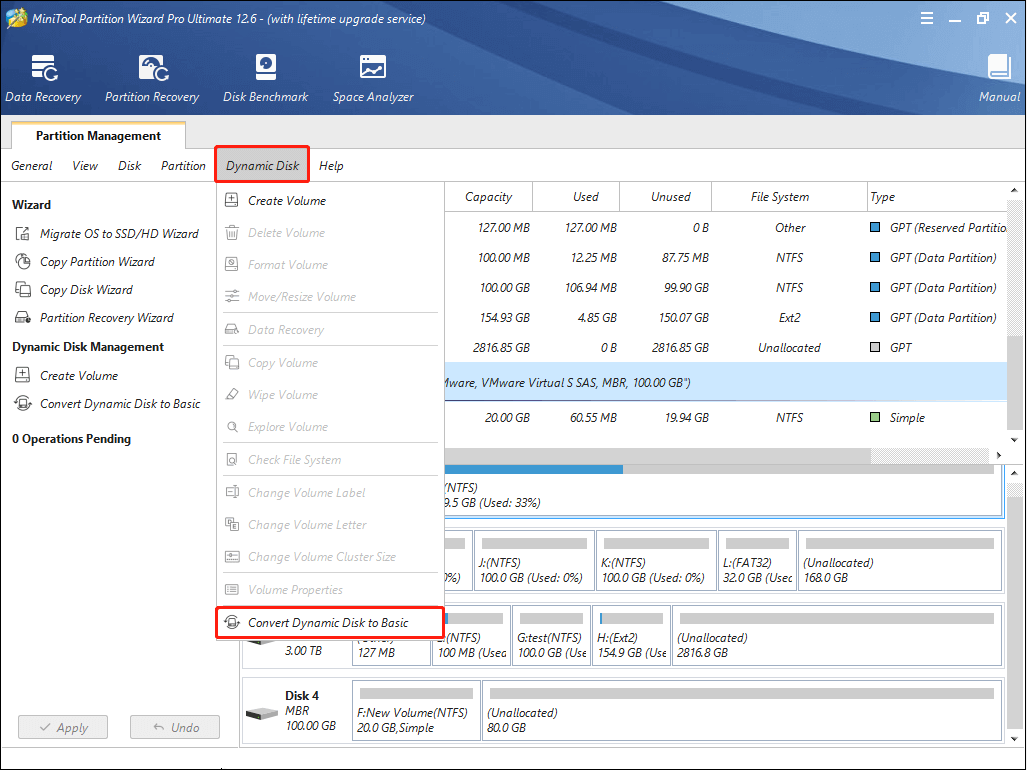Click the Copy Partition Wizard icon
This screenshot has height=770, width=1027.
click(23, 262)
